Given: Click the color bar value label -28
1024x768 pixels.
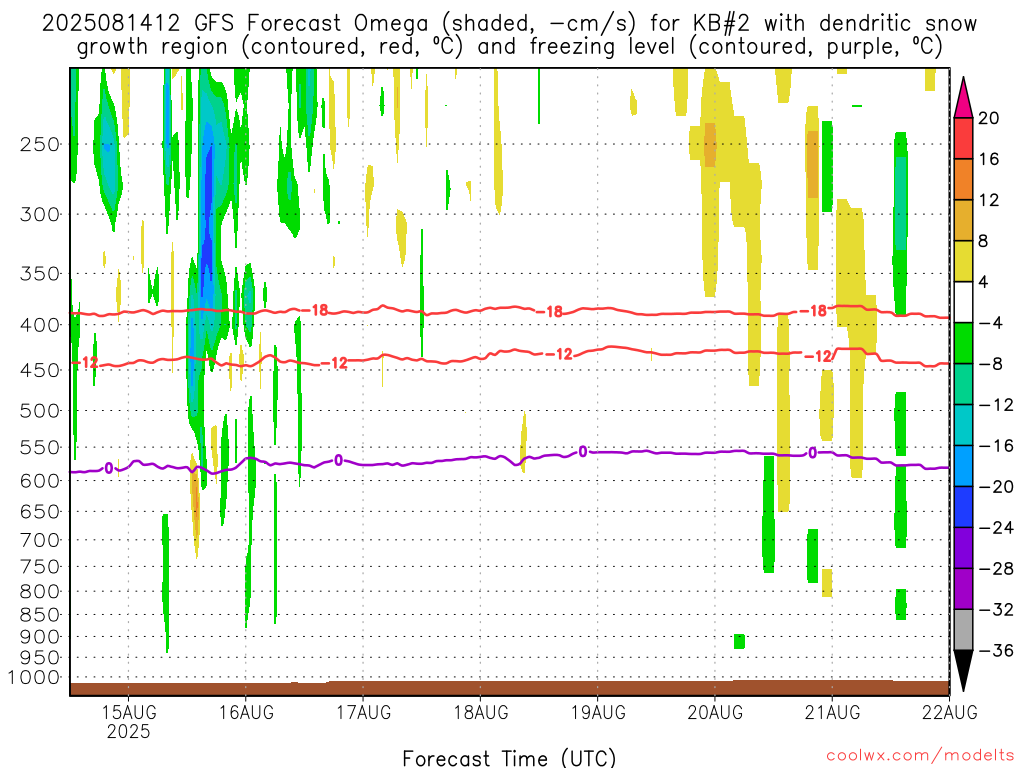Looking at the screenshot, I should [996, 569].
